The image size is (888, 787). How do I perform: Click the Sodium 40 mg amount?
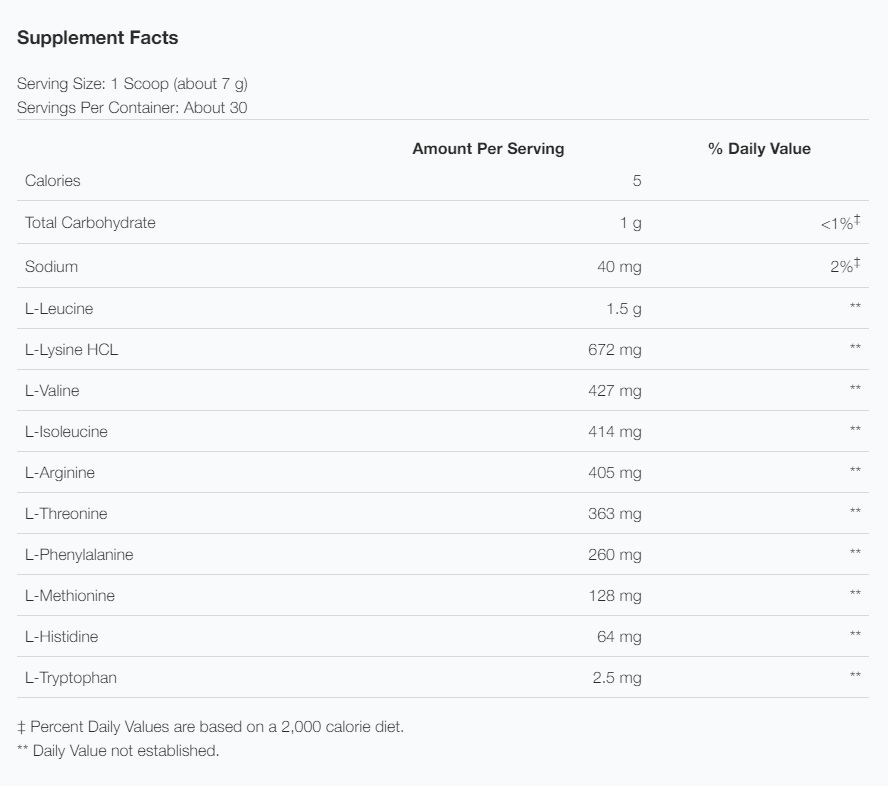tap(619, 267)
